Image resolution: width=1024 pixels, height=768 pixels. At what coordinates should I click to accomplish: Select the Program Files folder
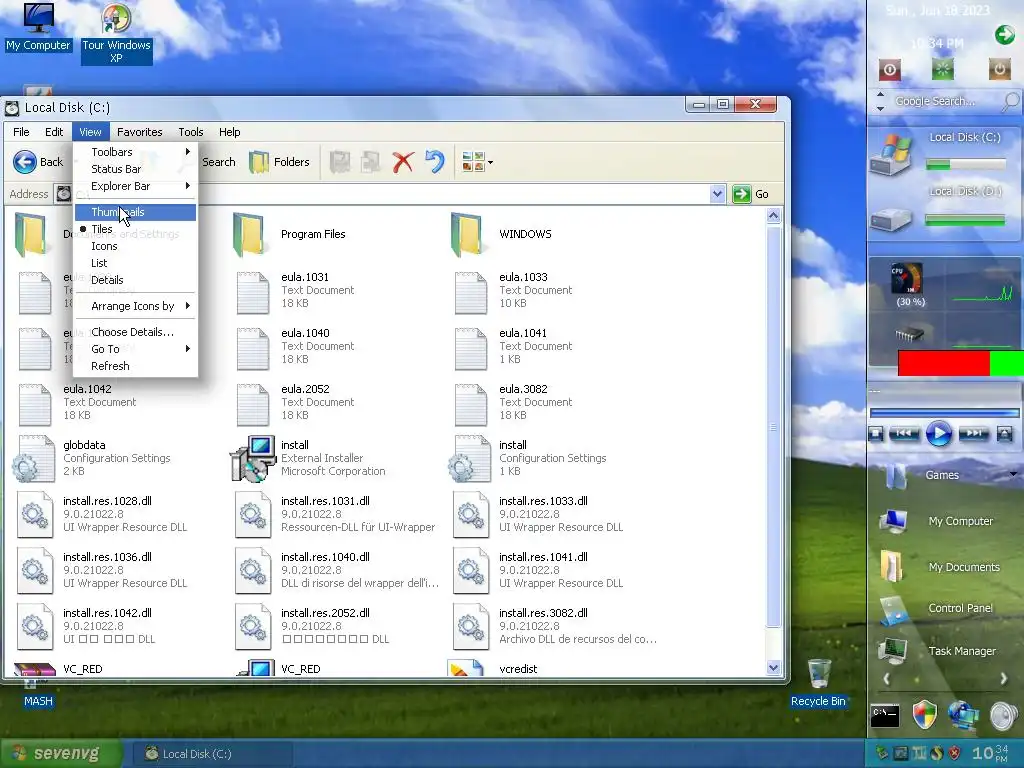tap(289, 234)
